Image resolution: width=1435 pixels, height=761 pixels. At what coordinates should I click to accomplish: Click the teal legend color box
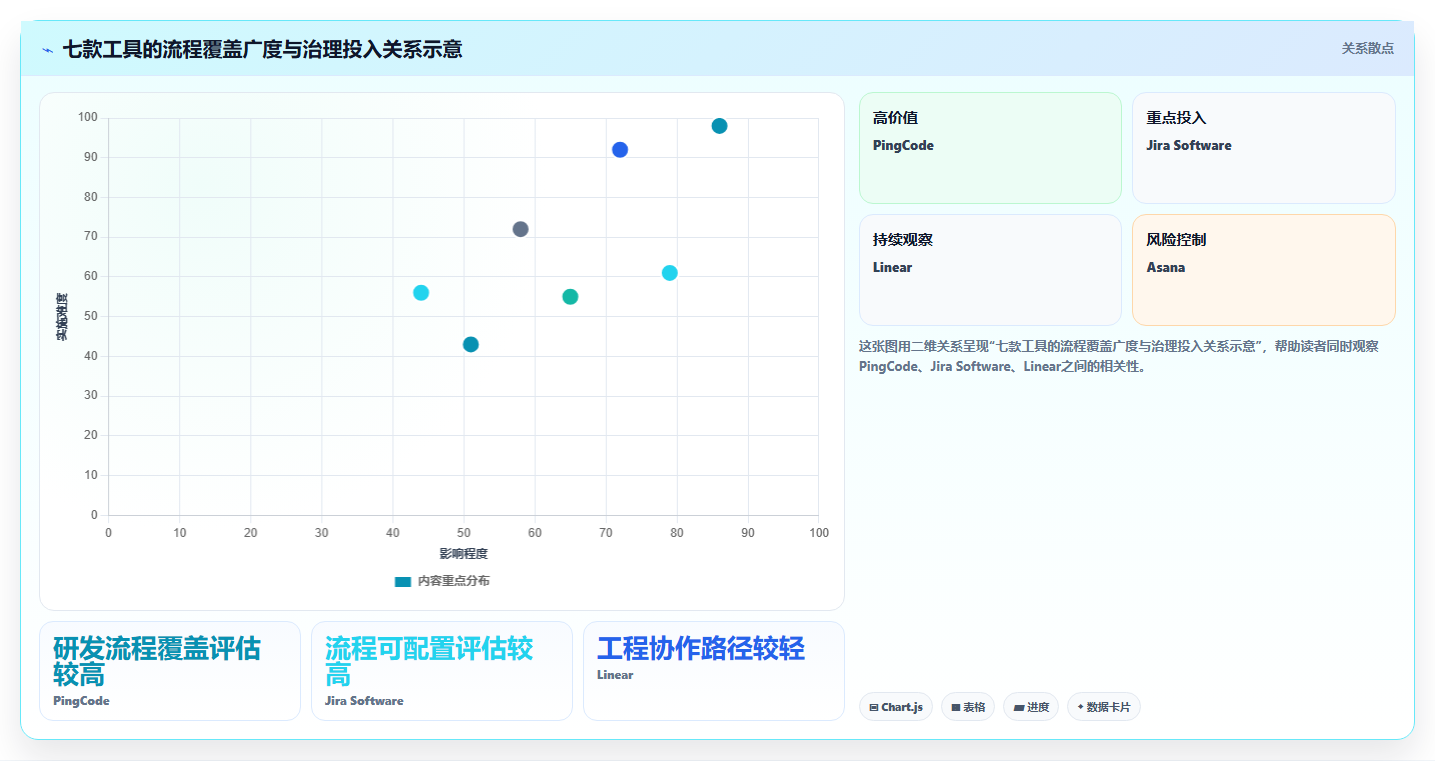pyautogui.click(x=403, y=581)
